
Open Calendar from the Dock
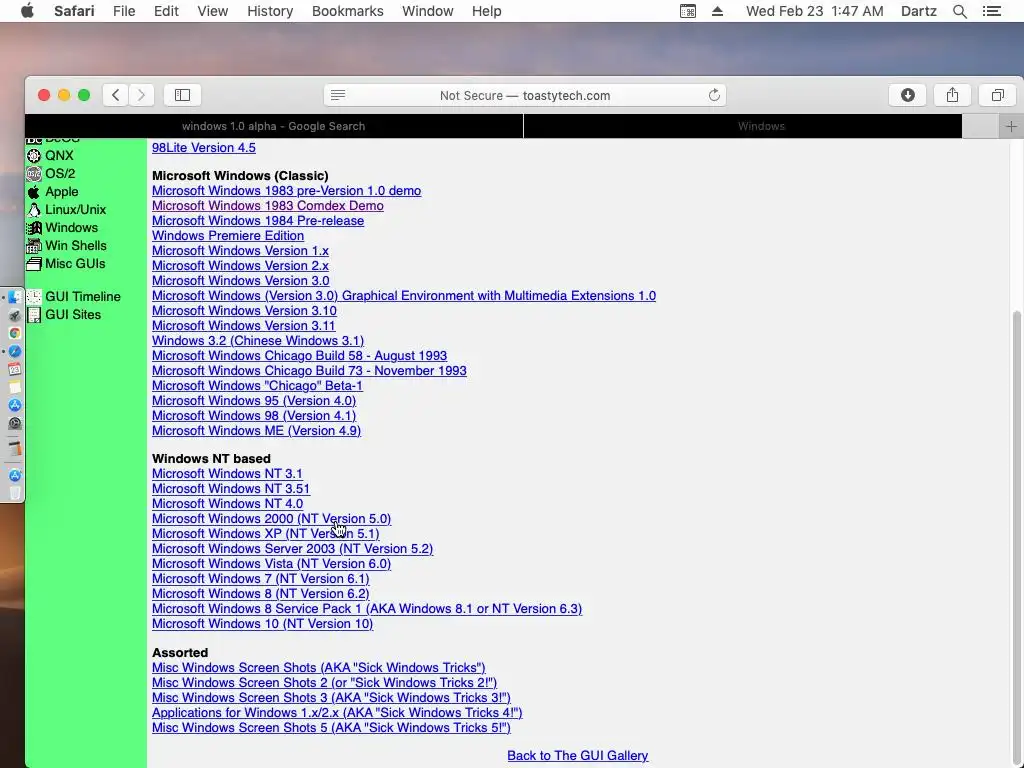14,370
